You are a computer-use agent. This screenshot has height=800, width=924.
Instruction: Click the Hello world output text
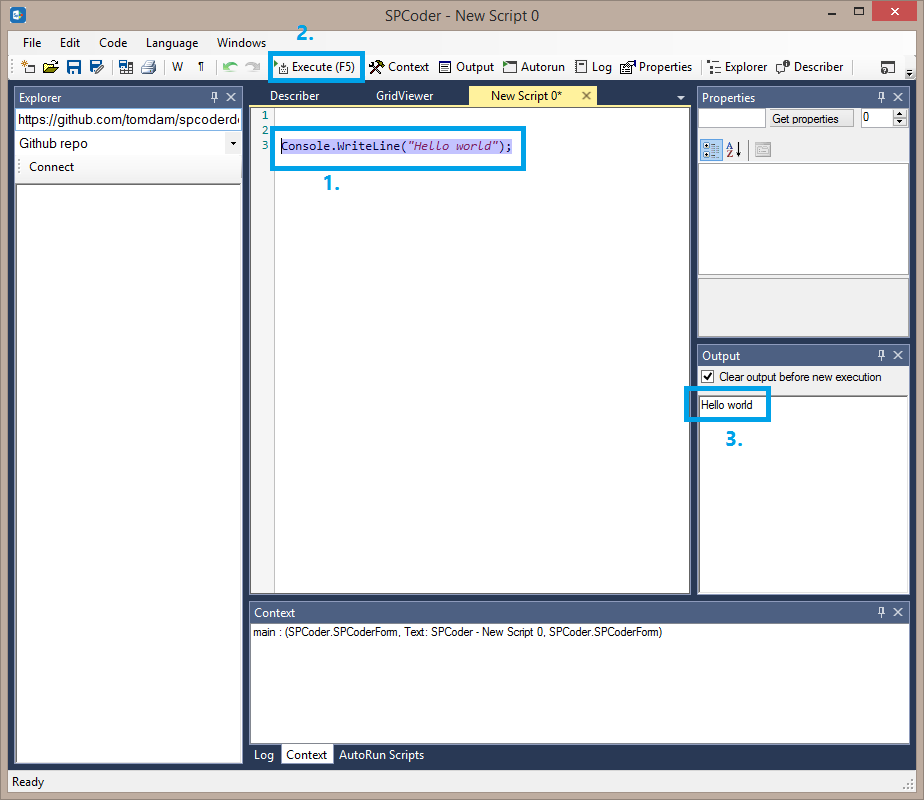pyautogui.click(x=727, y=405)
